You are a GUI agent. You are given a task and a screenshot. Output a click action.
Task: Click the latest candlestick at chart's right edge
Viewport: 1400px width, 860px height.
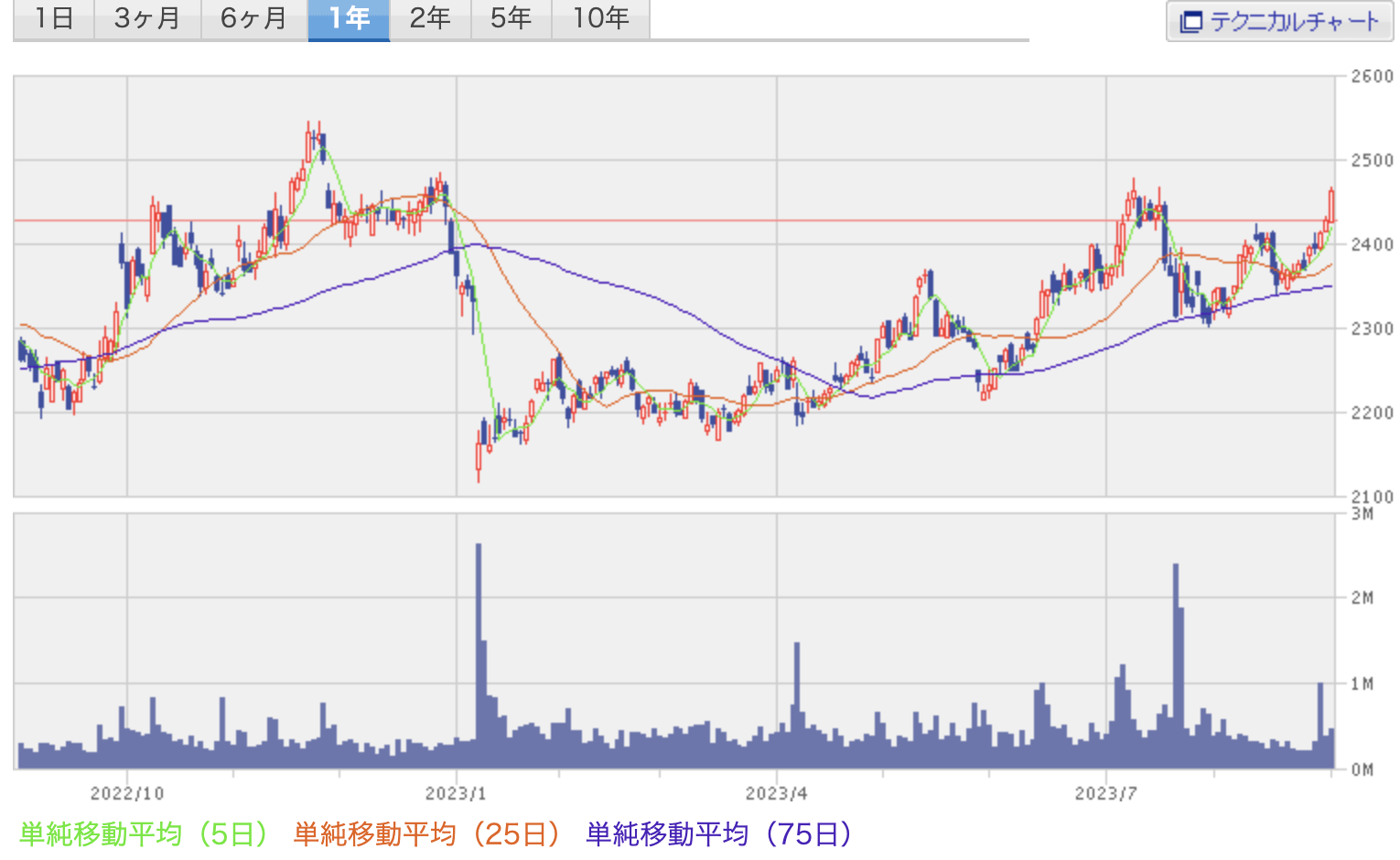tap(1331, 205)
